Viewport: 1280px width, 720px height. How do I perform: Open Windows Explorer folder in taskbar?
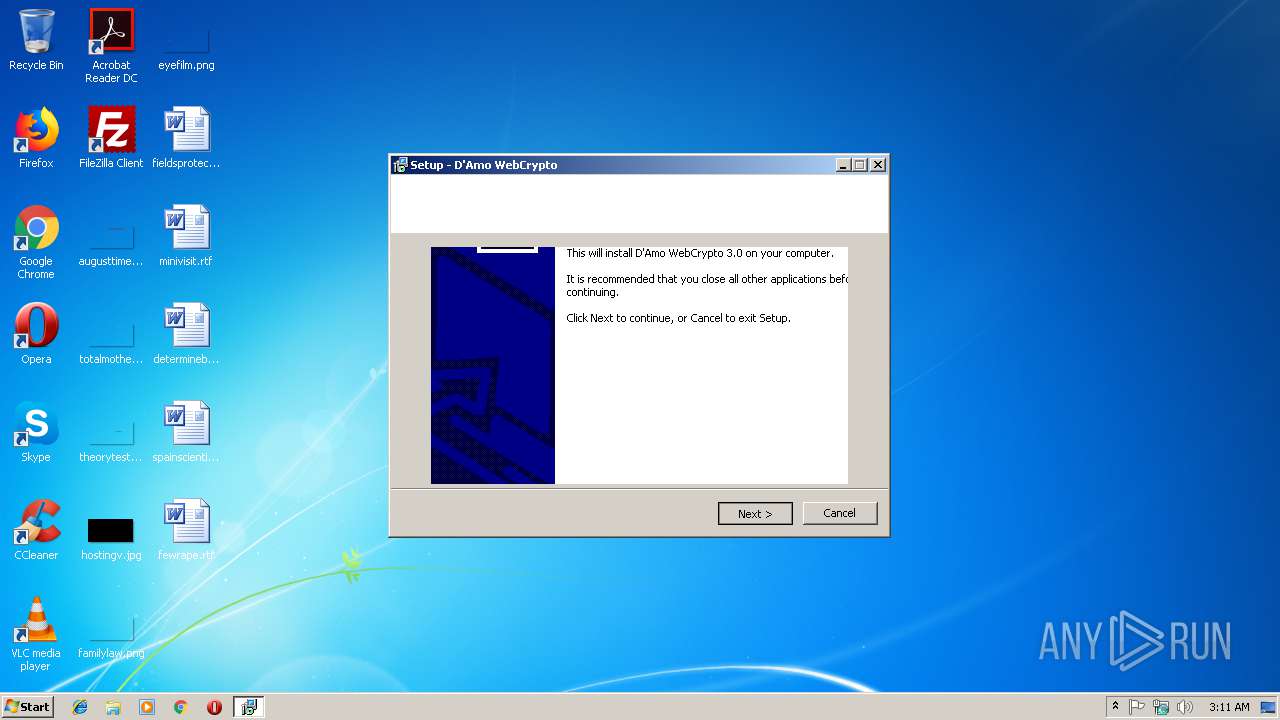(113, 707)
